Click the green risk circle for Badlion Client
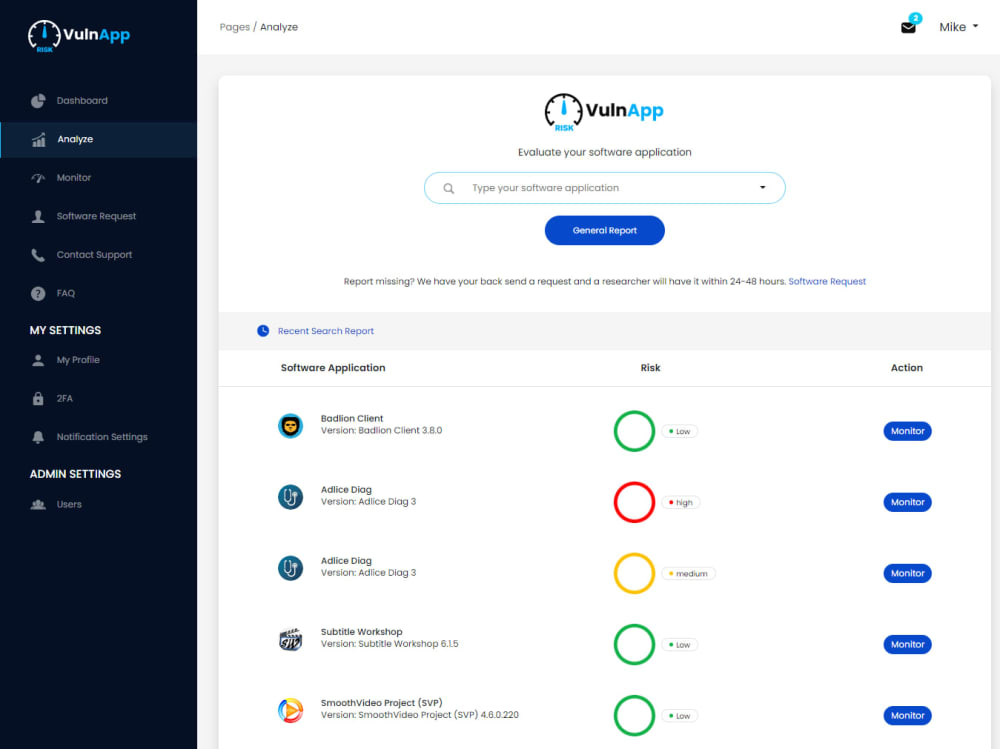 click(x=634, y=431)
